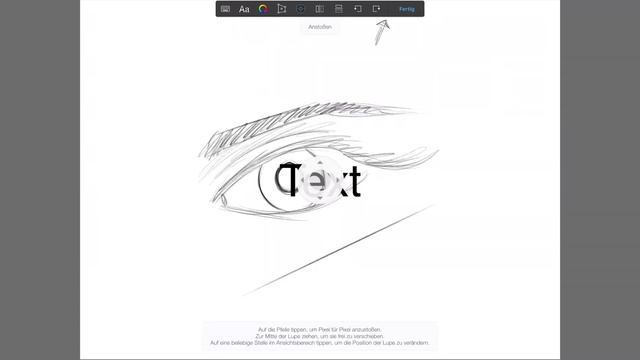Tap the hint line 'Auf die Pfeile tippen'
640x360 pixels.
click(x=320, y=329)
